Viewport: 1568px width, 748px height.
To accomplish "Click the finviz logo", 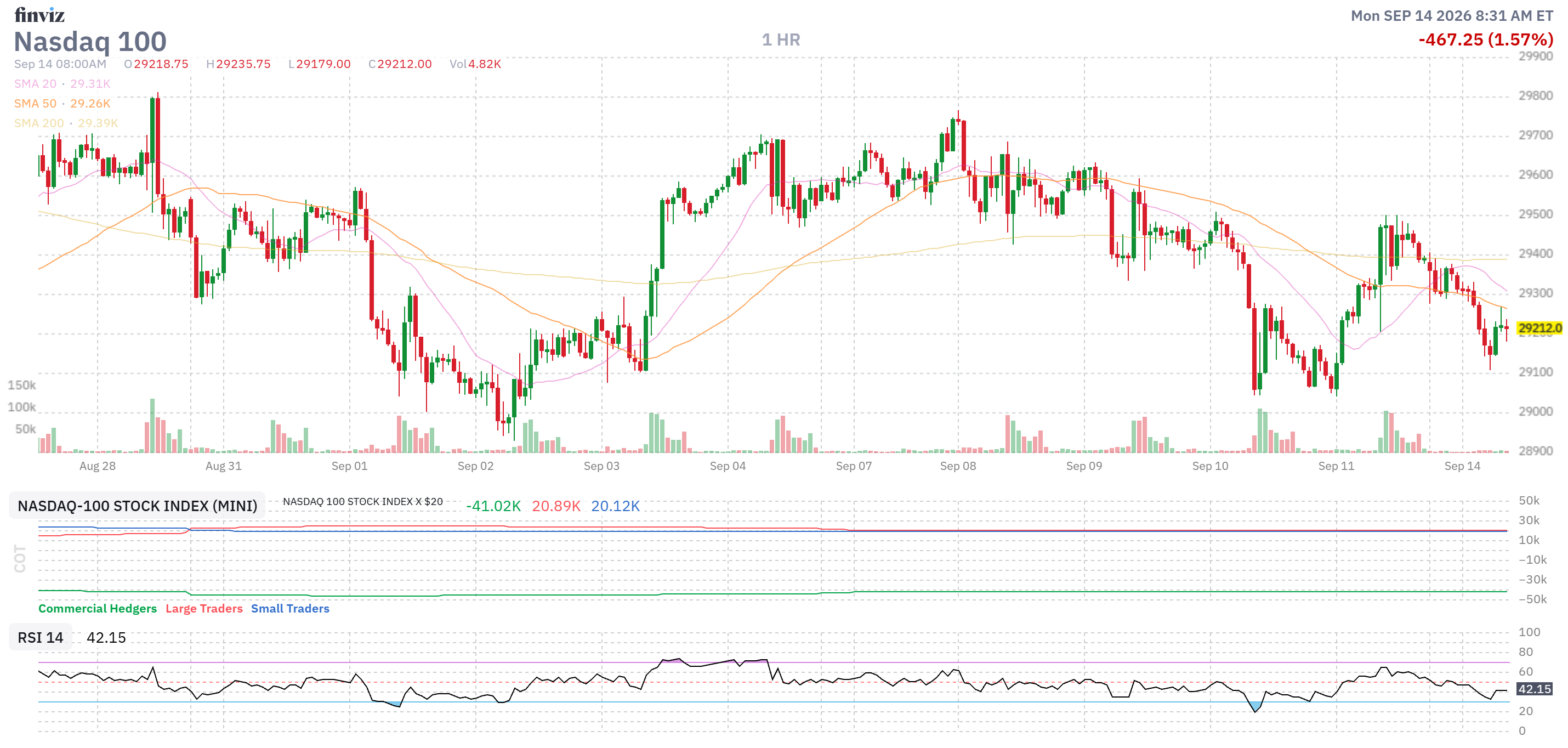I will point(39,15).
